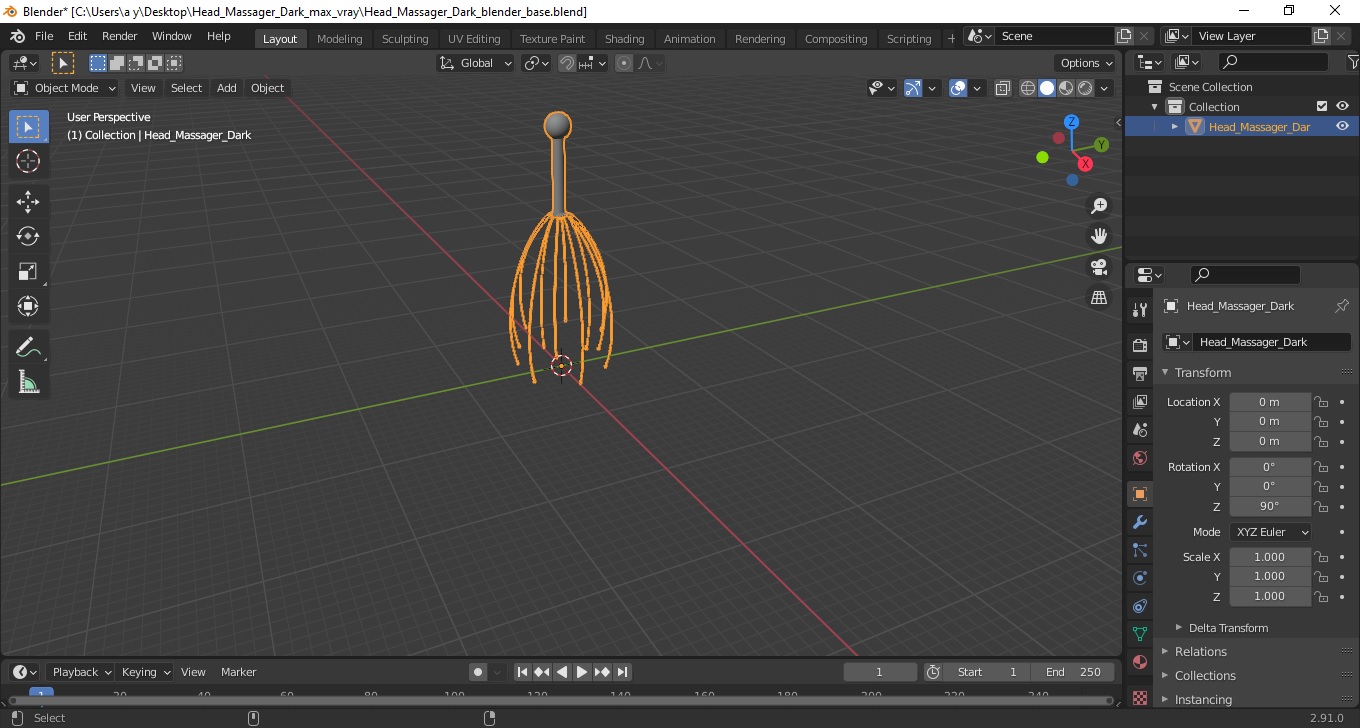Hide the Collection with eye icon

click(1342, 106)
